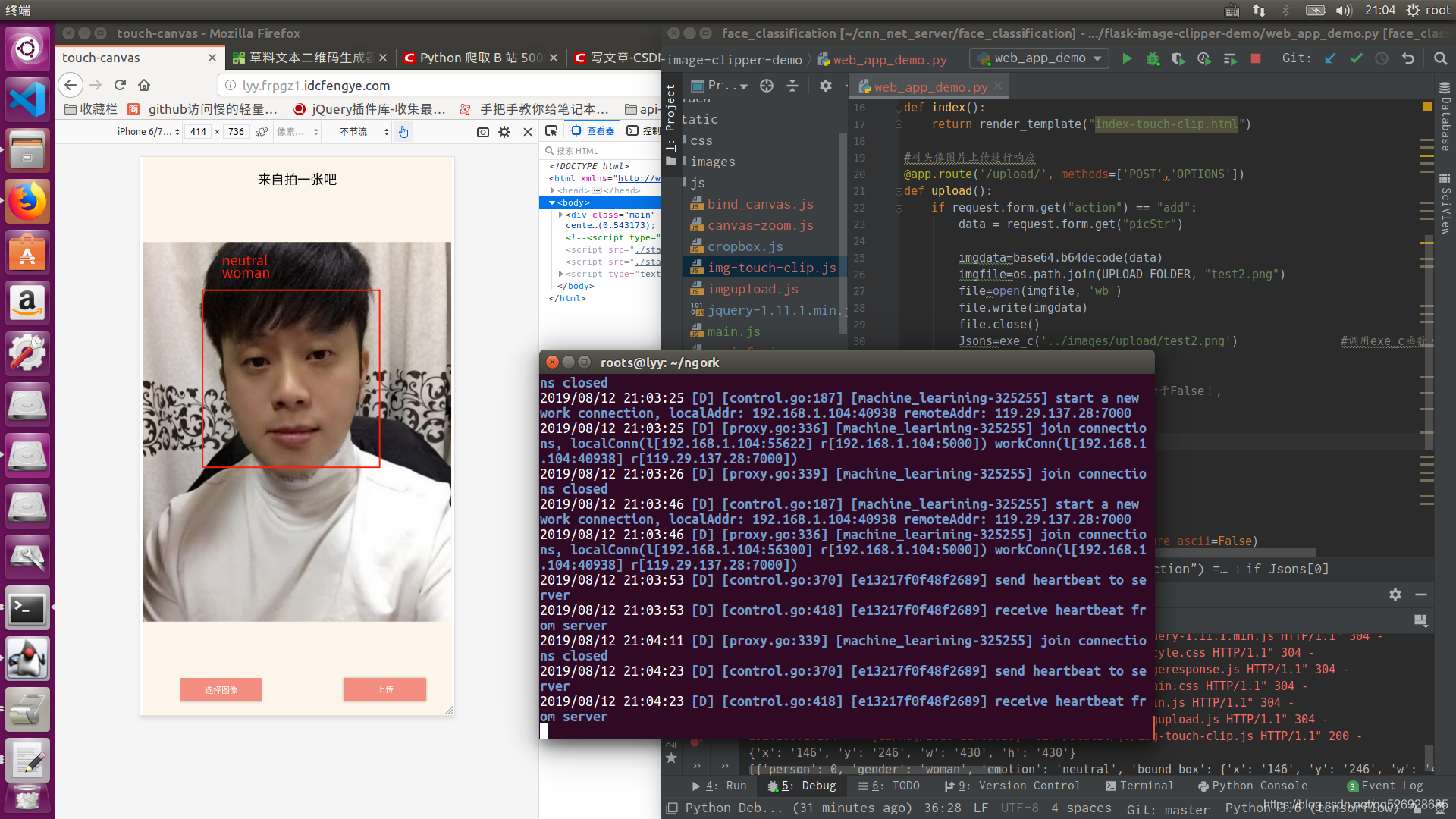The height and width of the screenshot is (819, 1456).
Task: Reload the Firefox page
Action: pyautogui.click(x=120, y=85)
